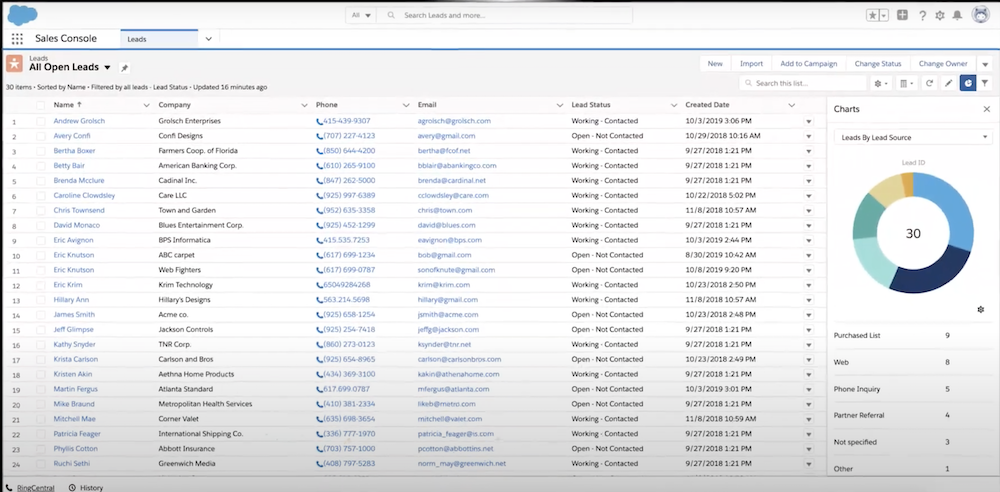Toggle the Charts panel icon
Screen dimensions: 1000x492
[x=967, y=83]
